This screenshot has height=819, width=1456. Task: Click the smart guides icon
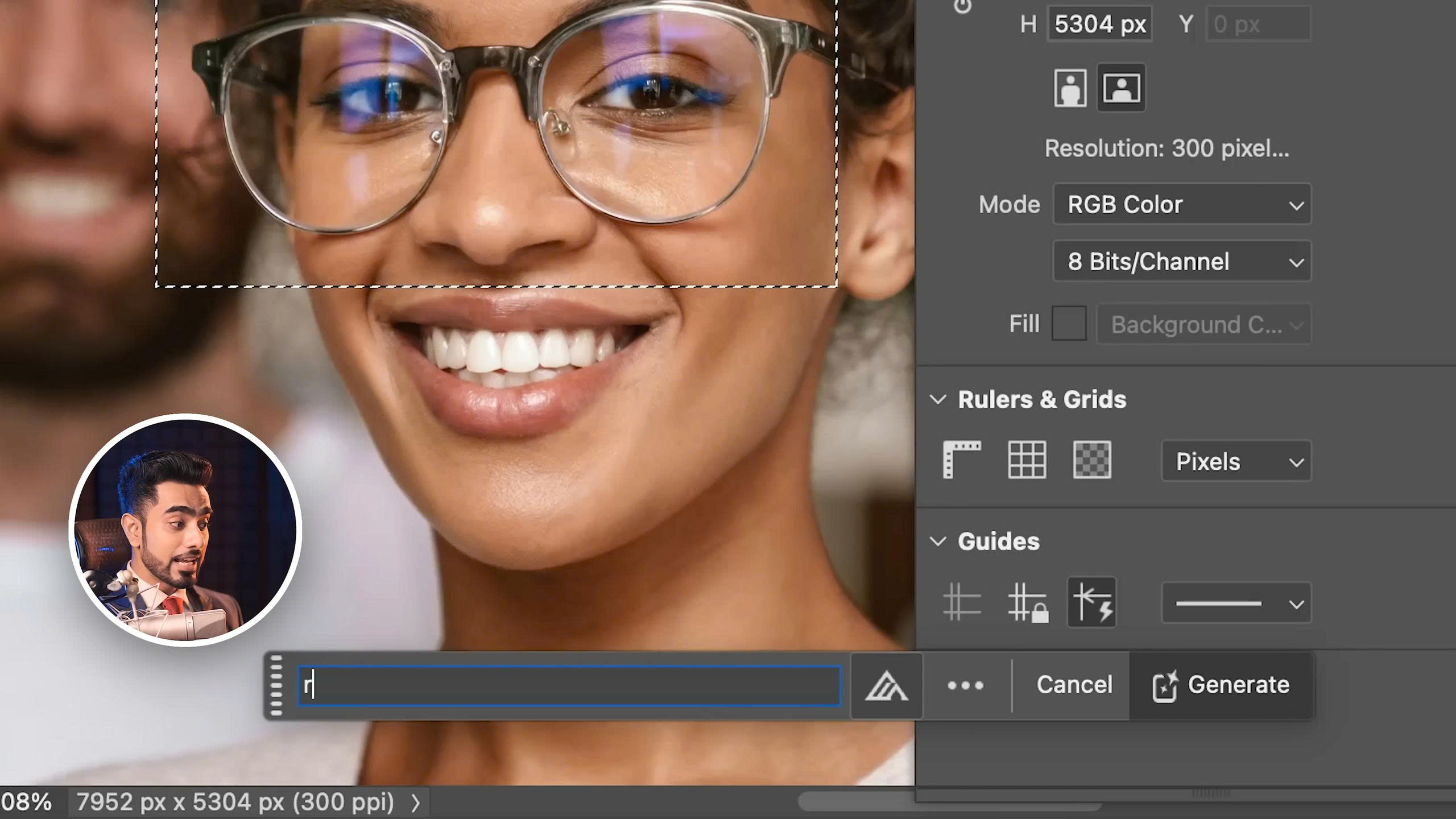point(1091,602)
